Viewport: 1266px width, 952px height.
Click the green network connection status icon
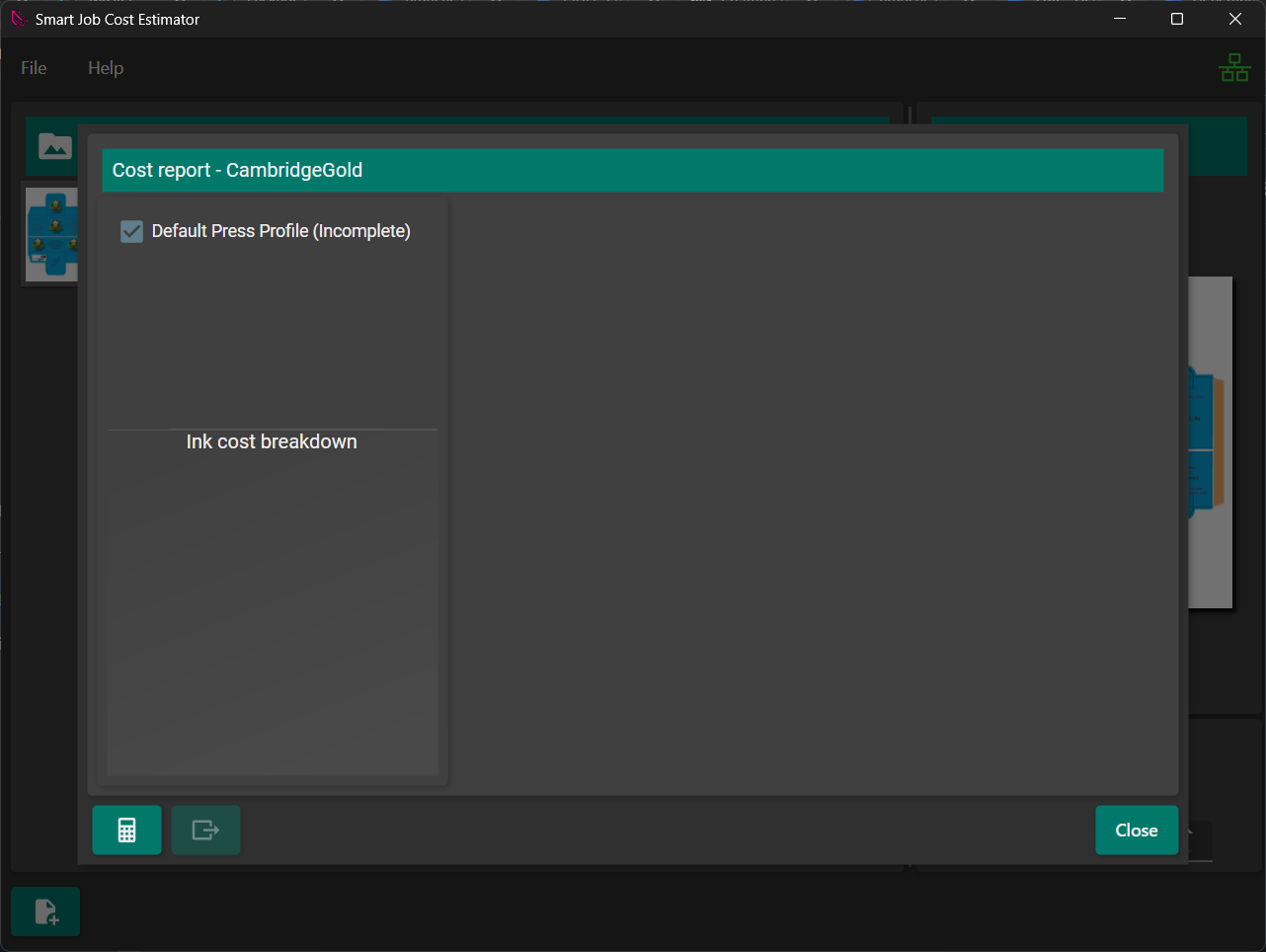tap(1233, 68)
